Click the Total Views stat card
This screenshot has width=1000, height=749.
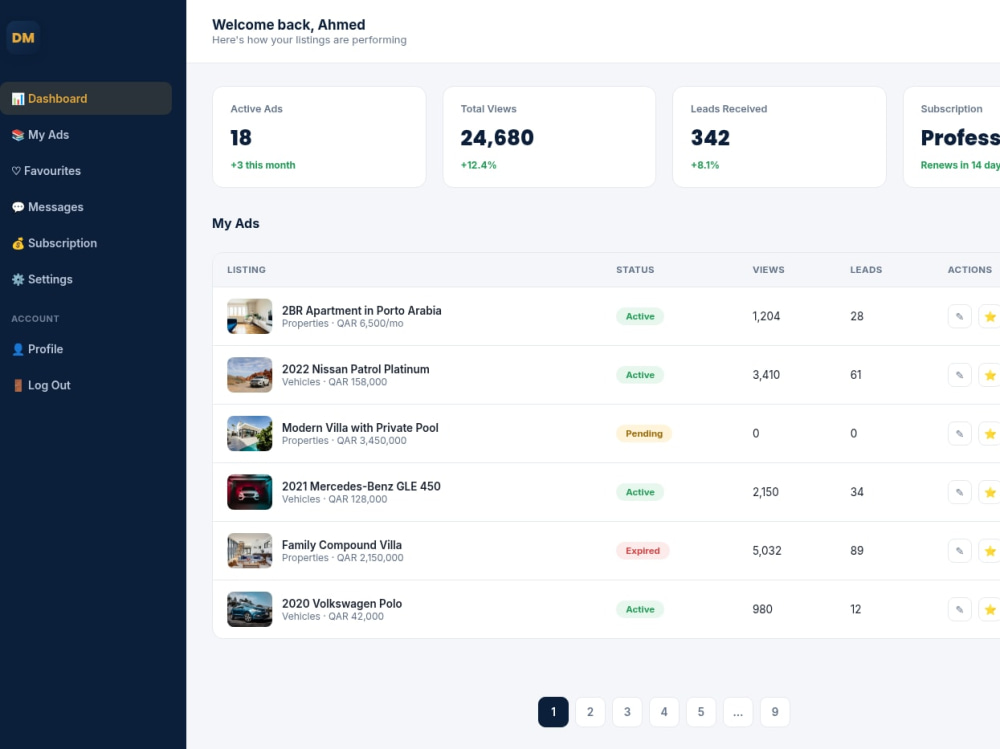(549, 137)
